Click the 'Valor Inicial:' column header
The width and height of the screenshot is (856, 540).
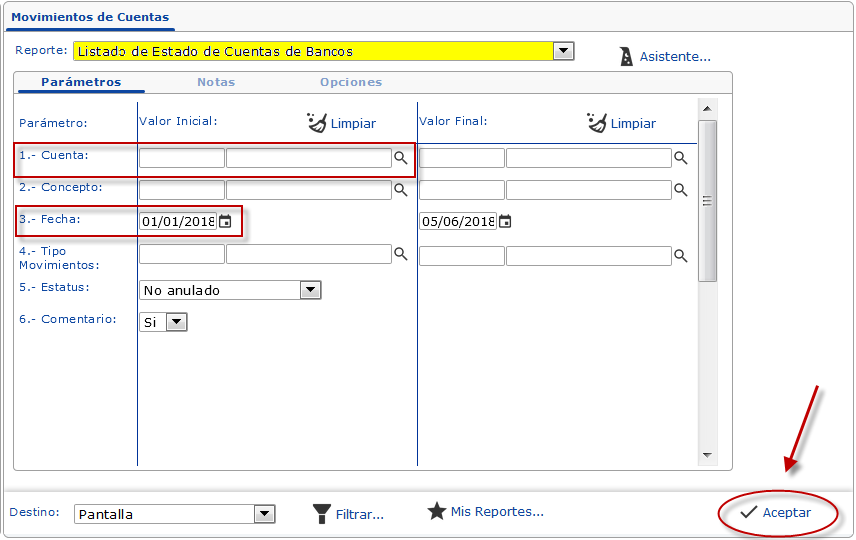[178, 121]
